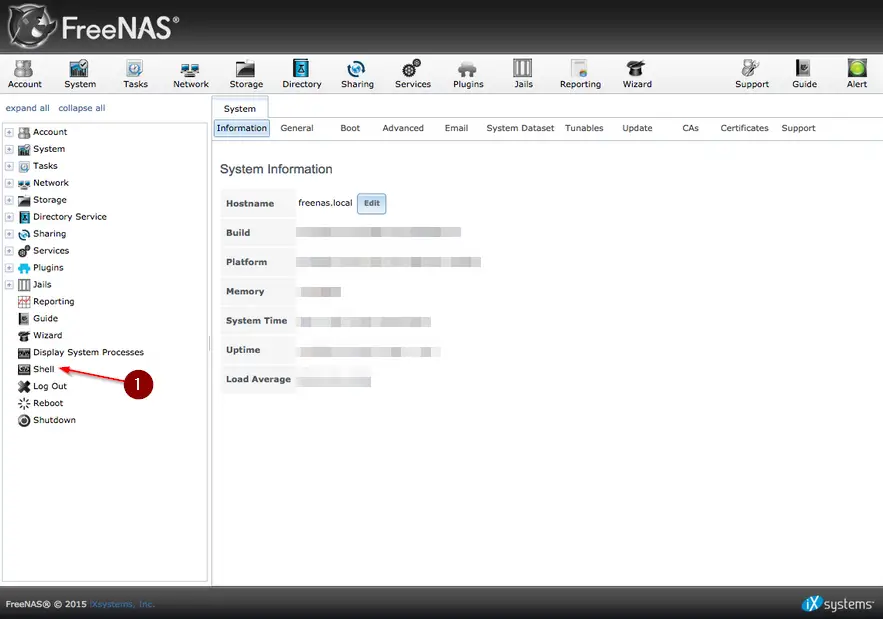Switch to the Information tab
This screenshot has width=883, height=619.
(x=242, y=128)
